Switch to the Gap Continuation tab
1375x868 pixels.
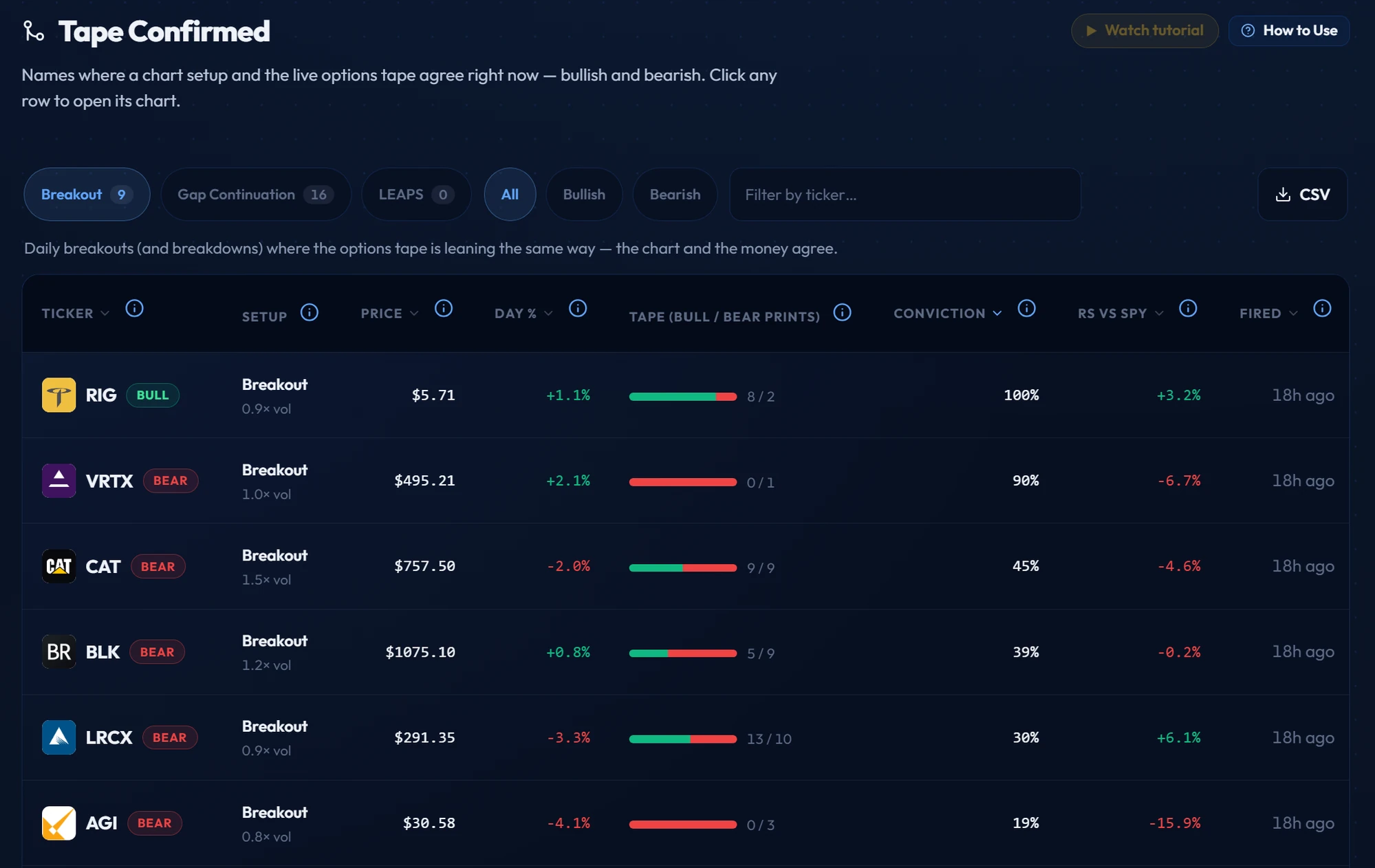coord(256,195)
